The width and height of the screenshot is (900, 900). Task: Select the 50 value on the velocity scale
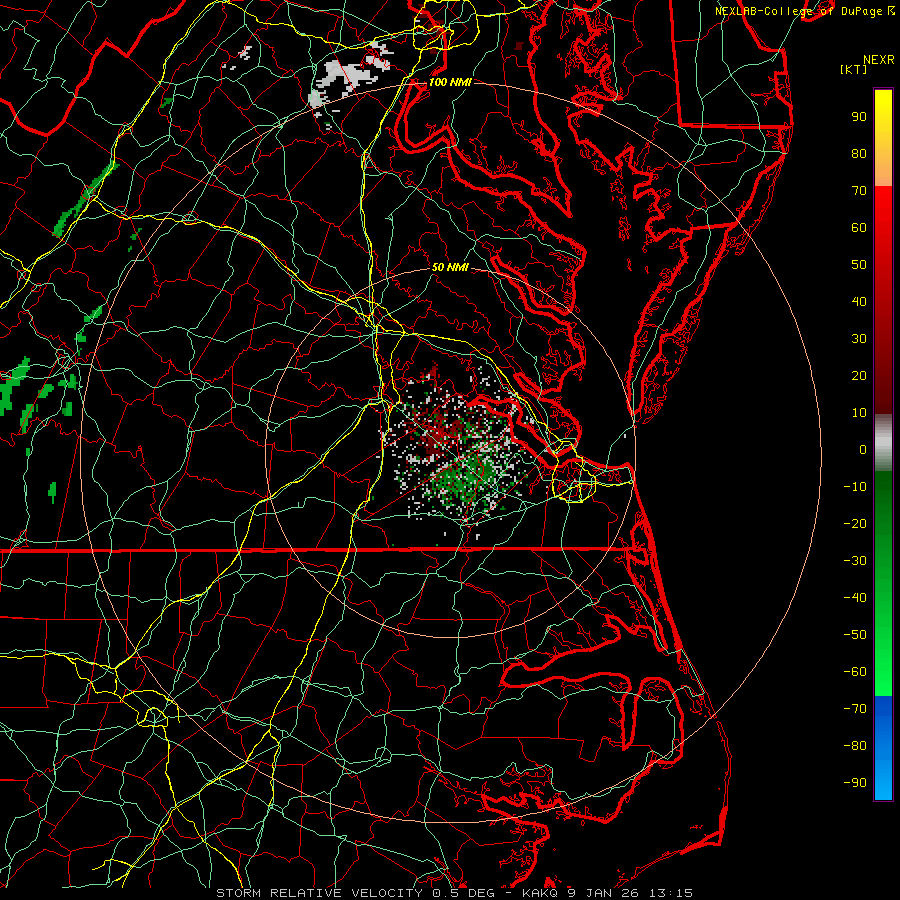[x=859, y=265]
